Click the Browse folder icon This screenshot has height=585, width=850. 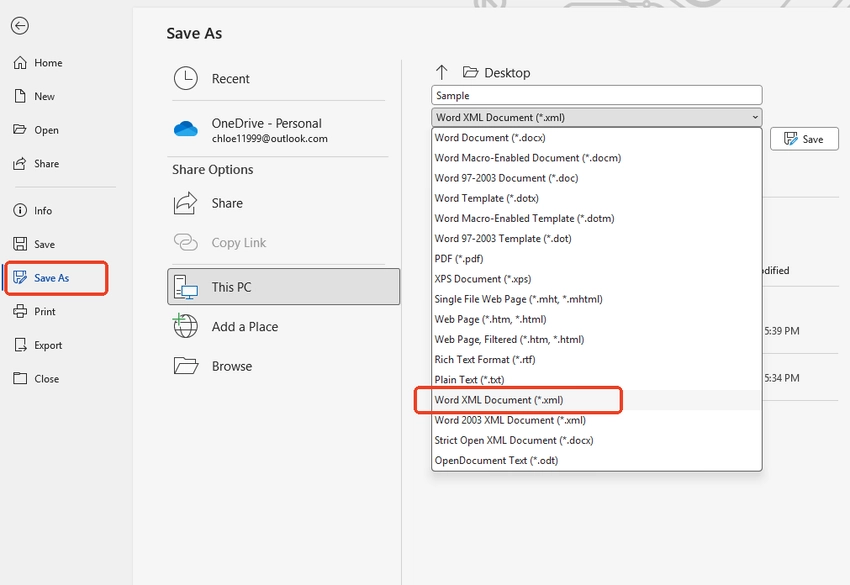[186, 366]
